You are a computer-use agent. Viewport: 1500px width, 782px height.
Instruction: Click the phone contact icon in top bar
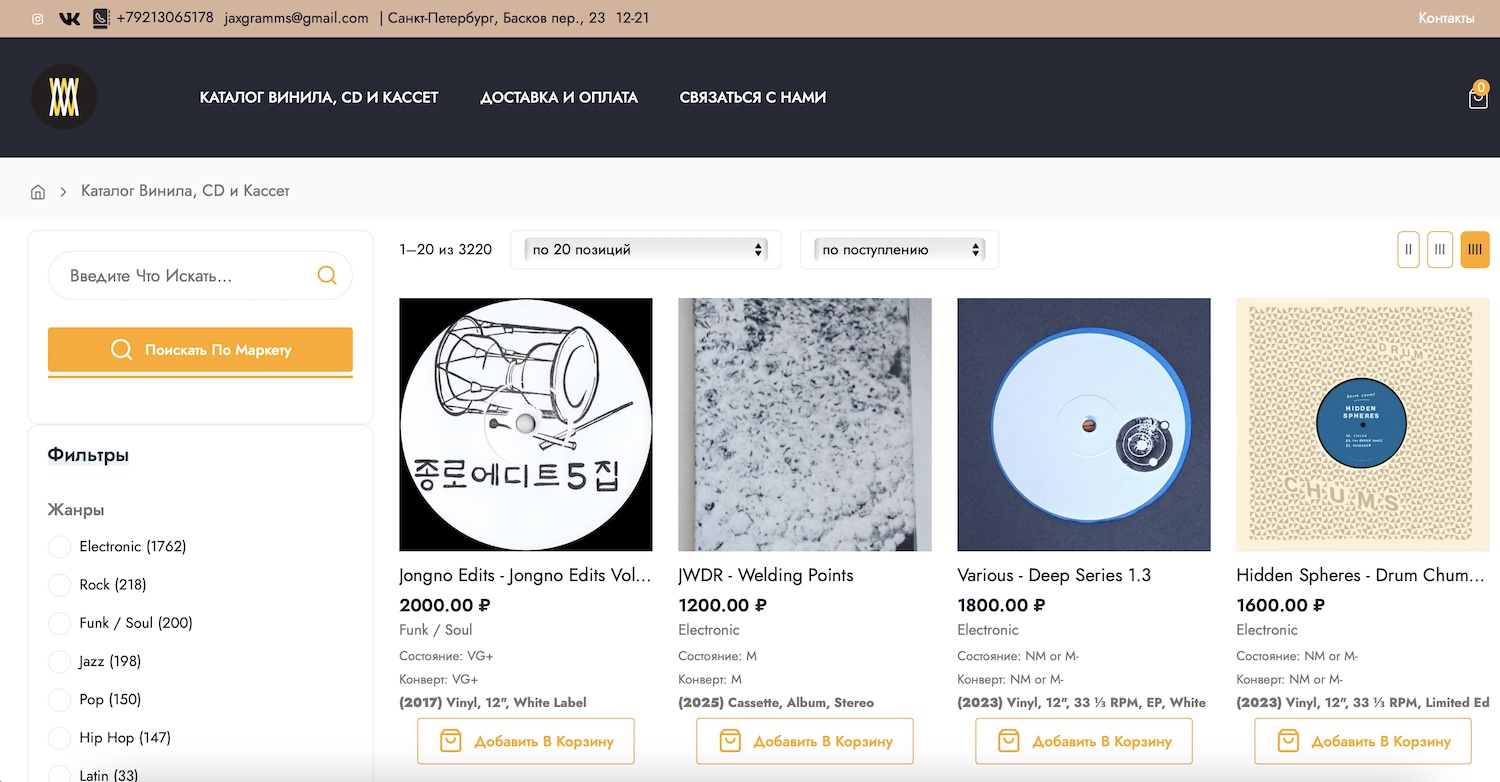tap(100, 19)
